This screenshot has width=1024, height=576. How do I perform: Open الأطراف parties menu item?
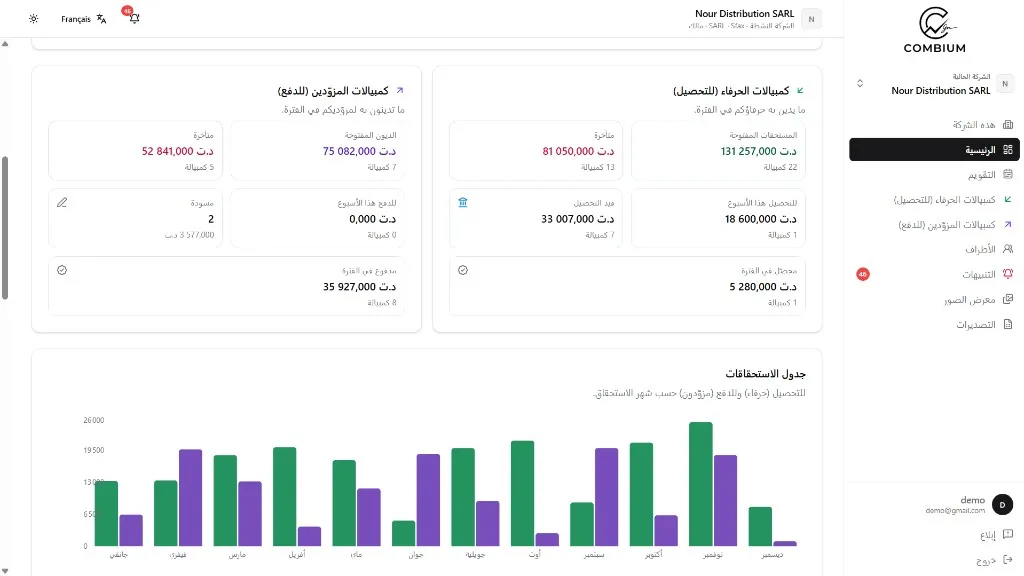934,249
